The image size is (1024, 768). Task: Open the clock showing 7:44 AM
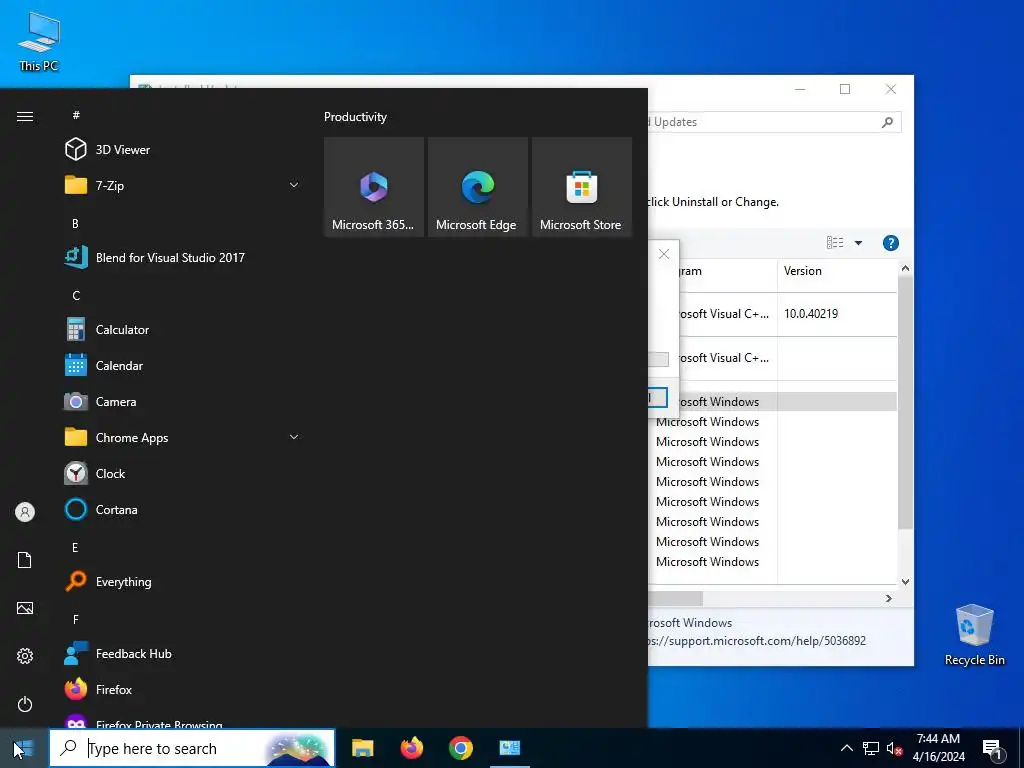click(938, 748)
